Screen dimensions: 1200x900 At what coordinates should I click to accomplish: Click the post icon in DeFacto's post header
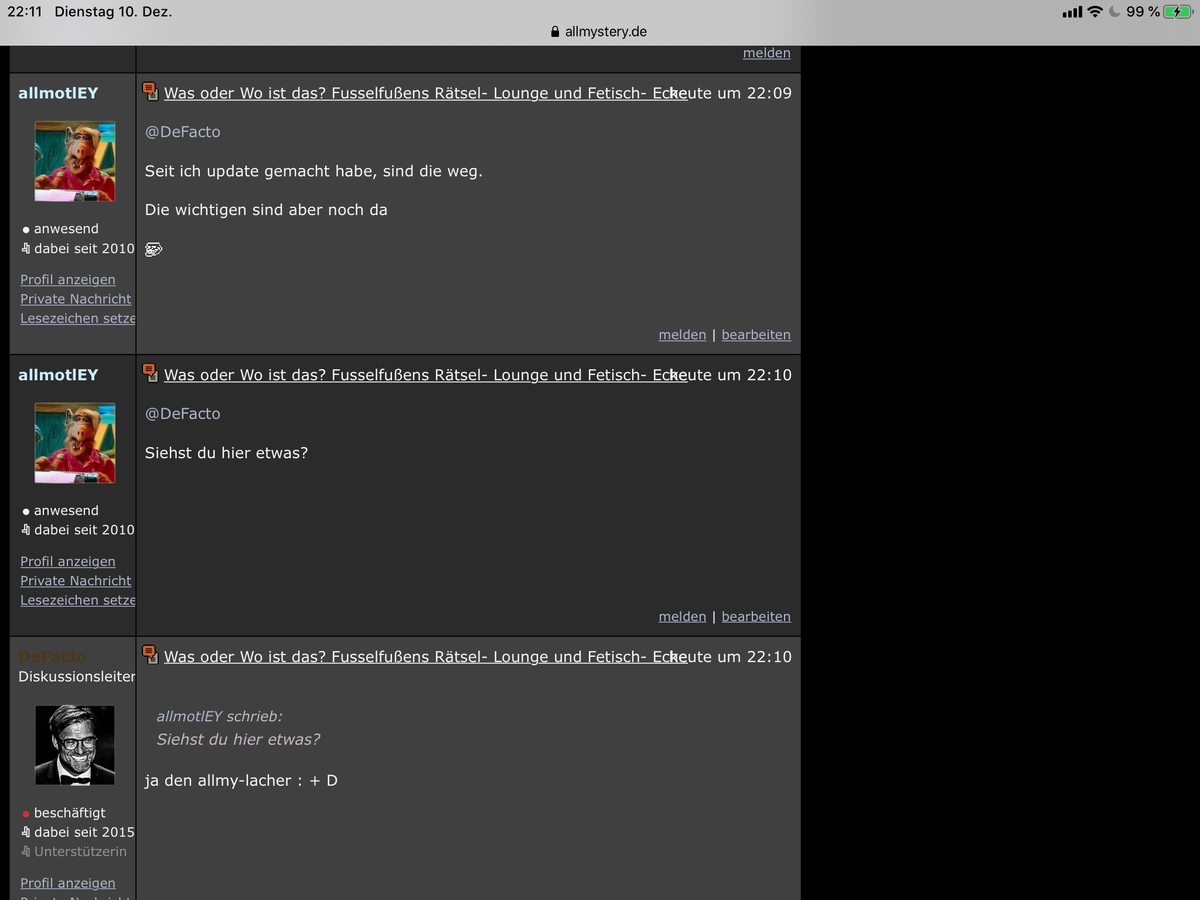tap(151, 655)
